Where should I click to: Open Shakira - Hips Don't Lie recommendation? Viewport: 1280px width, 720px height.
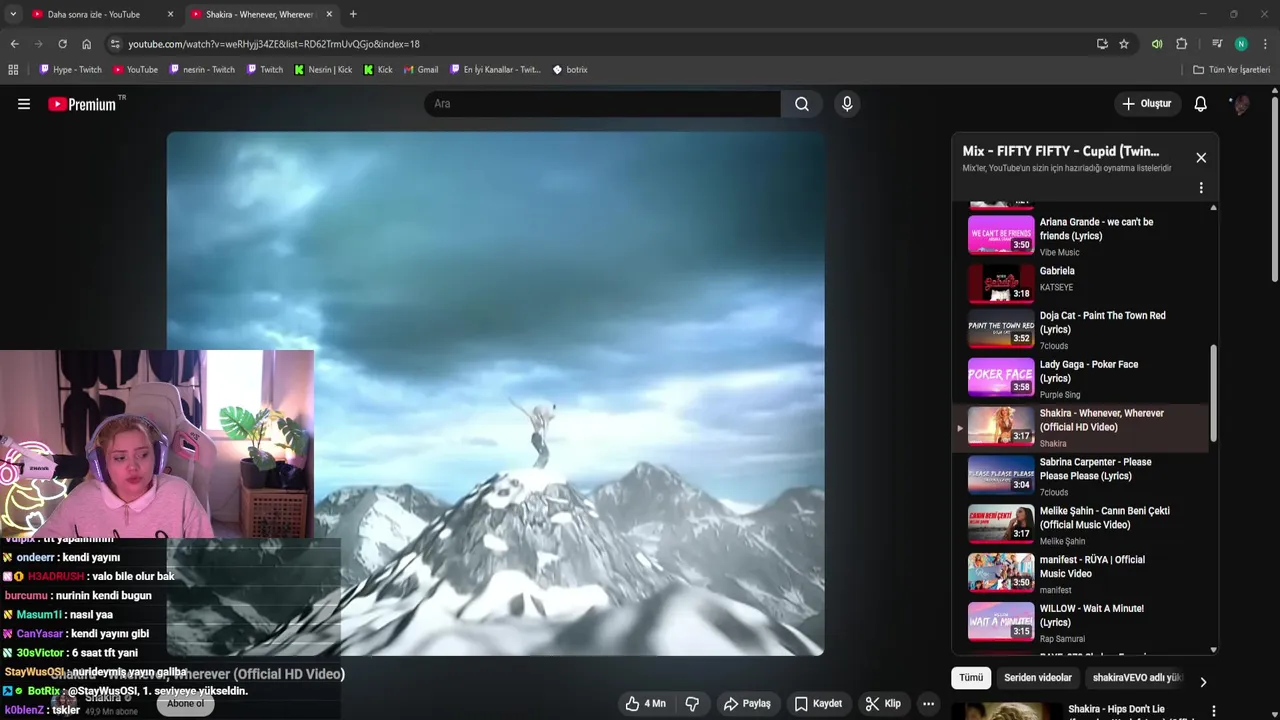(x=1116, y=709)
